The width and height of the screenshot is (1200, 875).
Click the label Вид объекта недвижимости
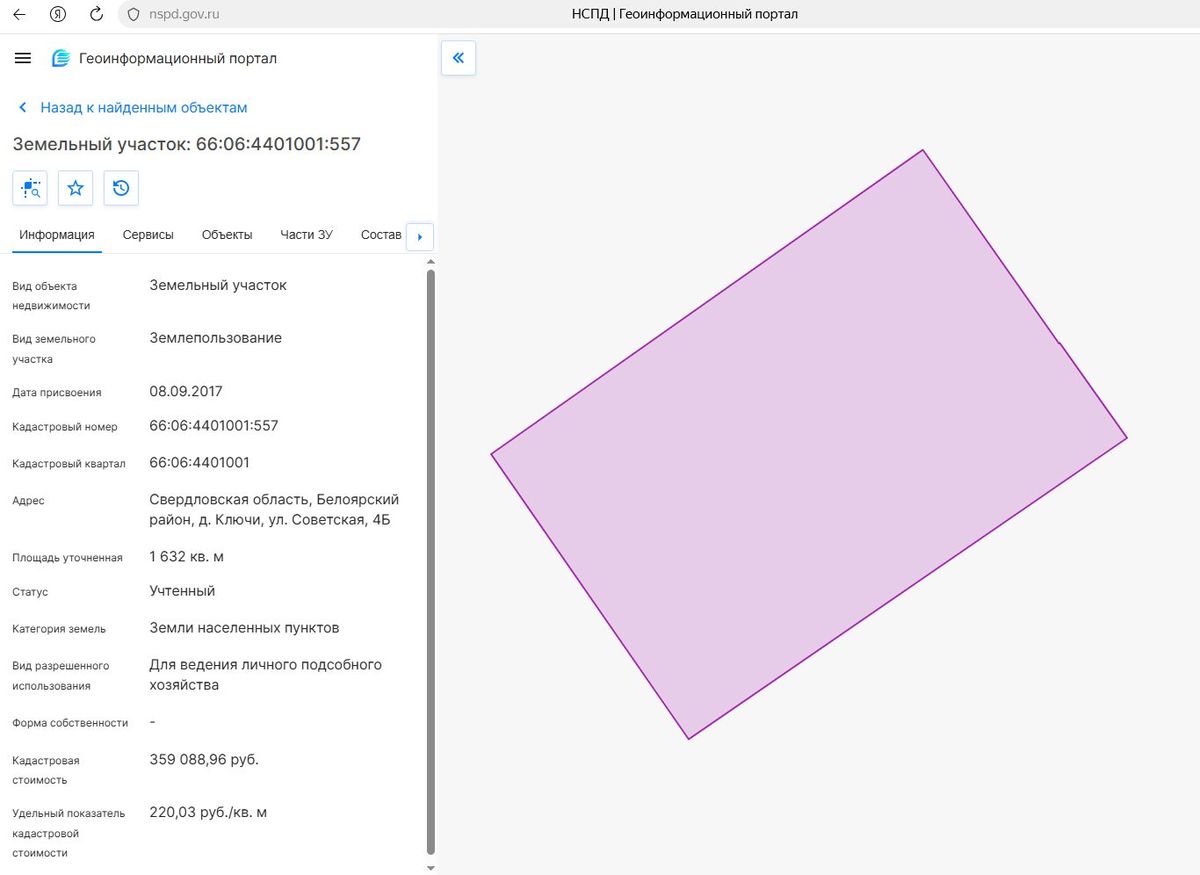click(x=51, y=296)
